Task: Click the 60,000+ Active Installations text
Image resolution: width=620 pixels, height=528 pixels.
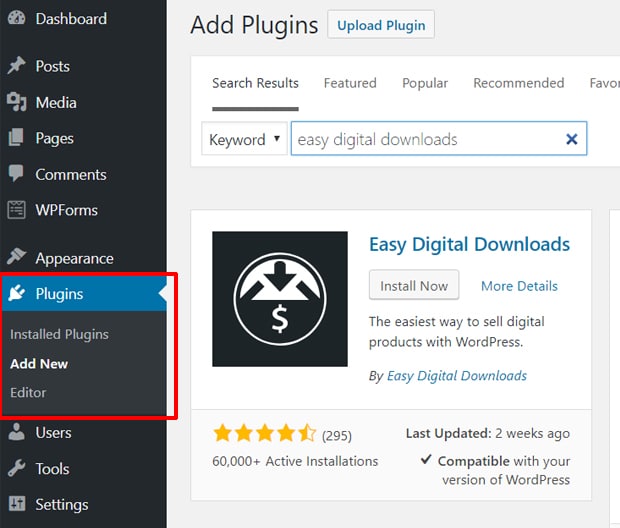Action: tap(295, 461)
